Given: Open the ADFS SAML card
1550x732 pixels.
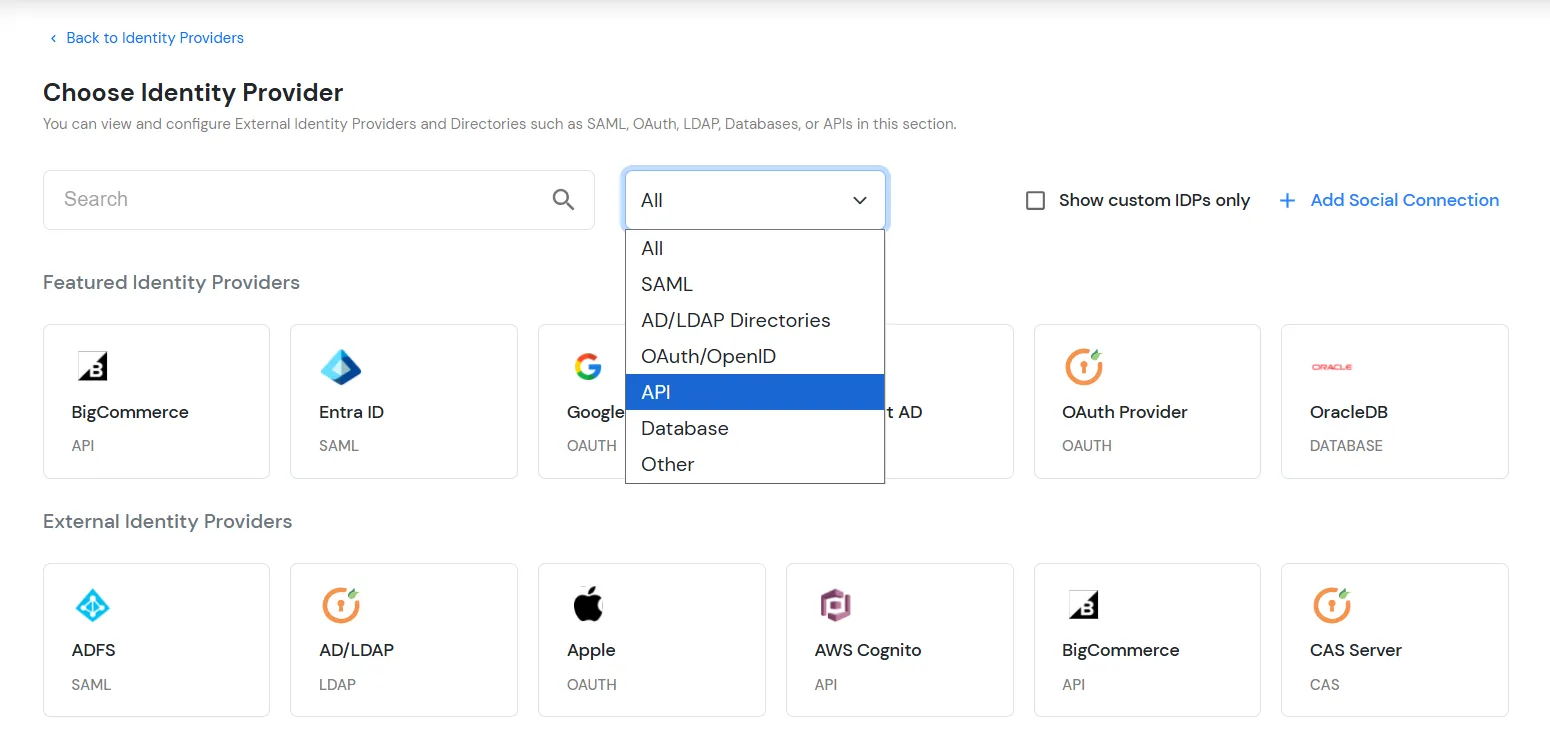Looking at the screenshot, I should 156,640.
